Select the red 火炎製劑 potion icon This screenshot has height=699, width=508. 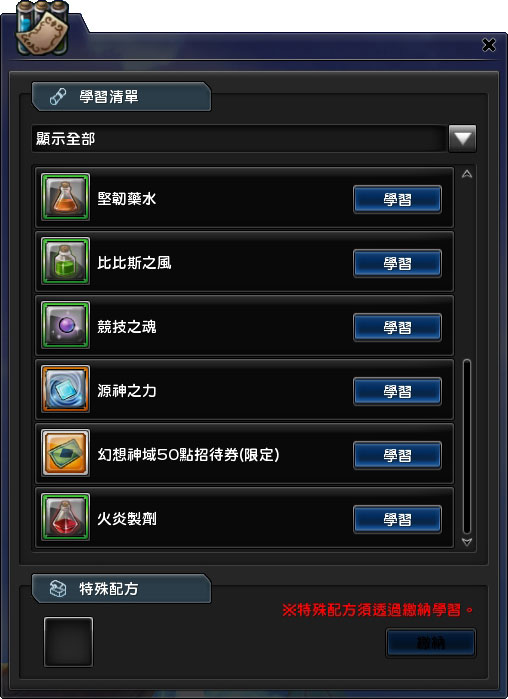(x=66, y=517)
